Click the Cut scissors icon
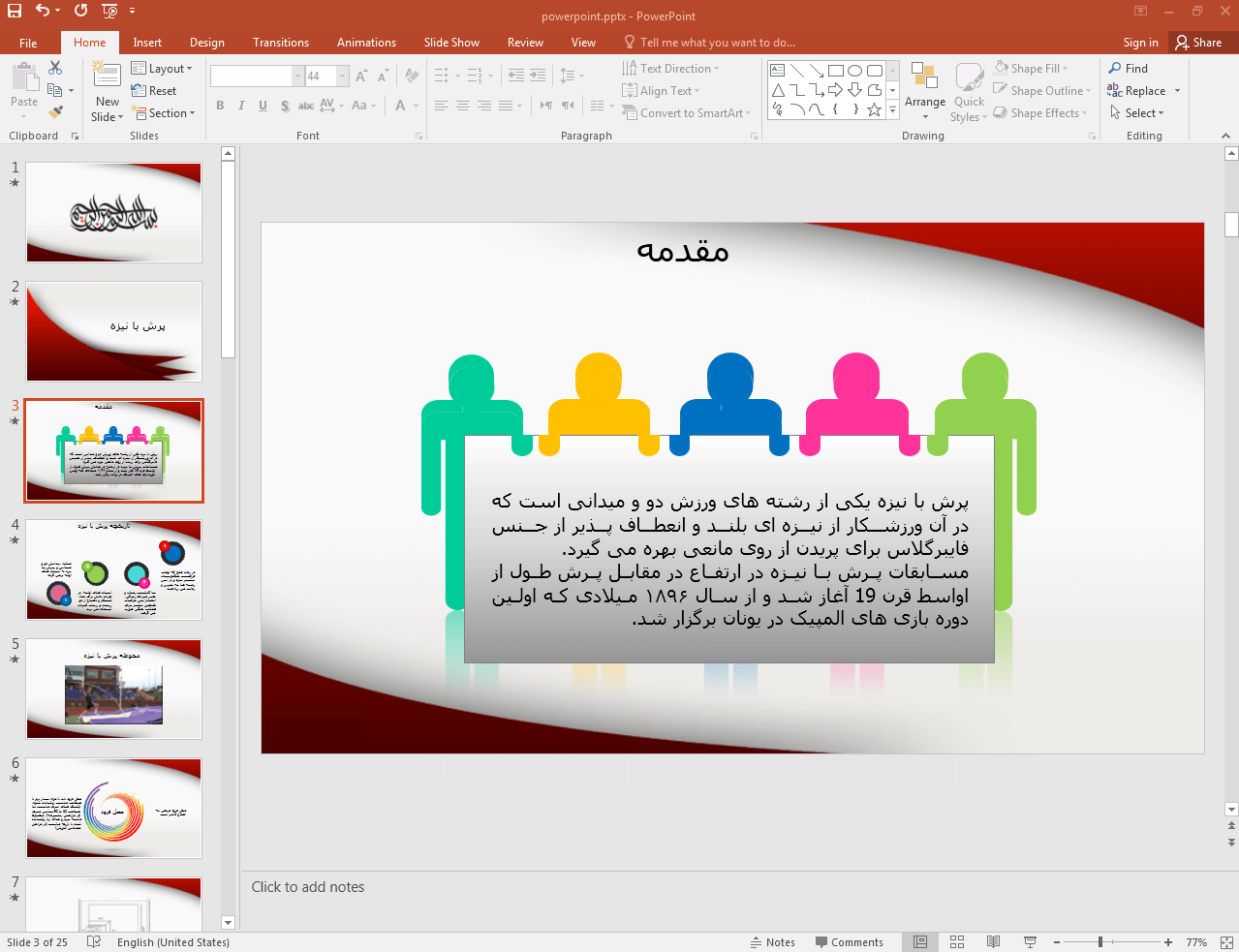This screenshot has width=1239, height=952. 55,68
